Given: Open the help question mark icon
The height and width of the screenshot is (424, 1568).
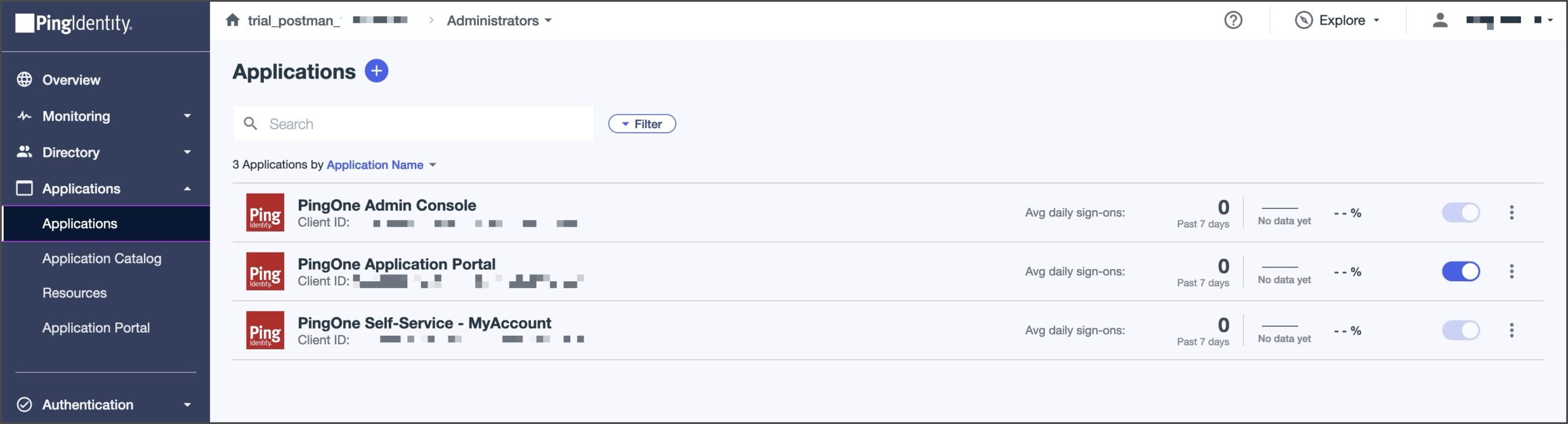Looking at the screenshot, I should (1233, 20).
